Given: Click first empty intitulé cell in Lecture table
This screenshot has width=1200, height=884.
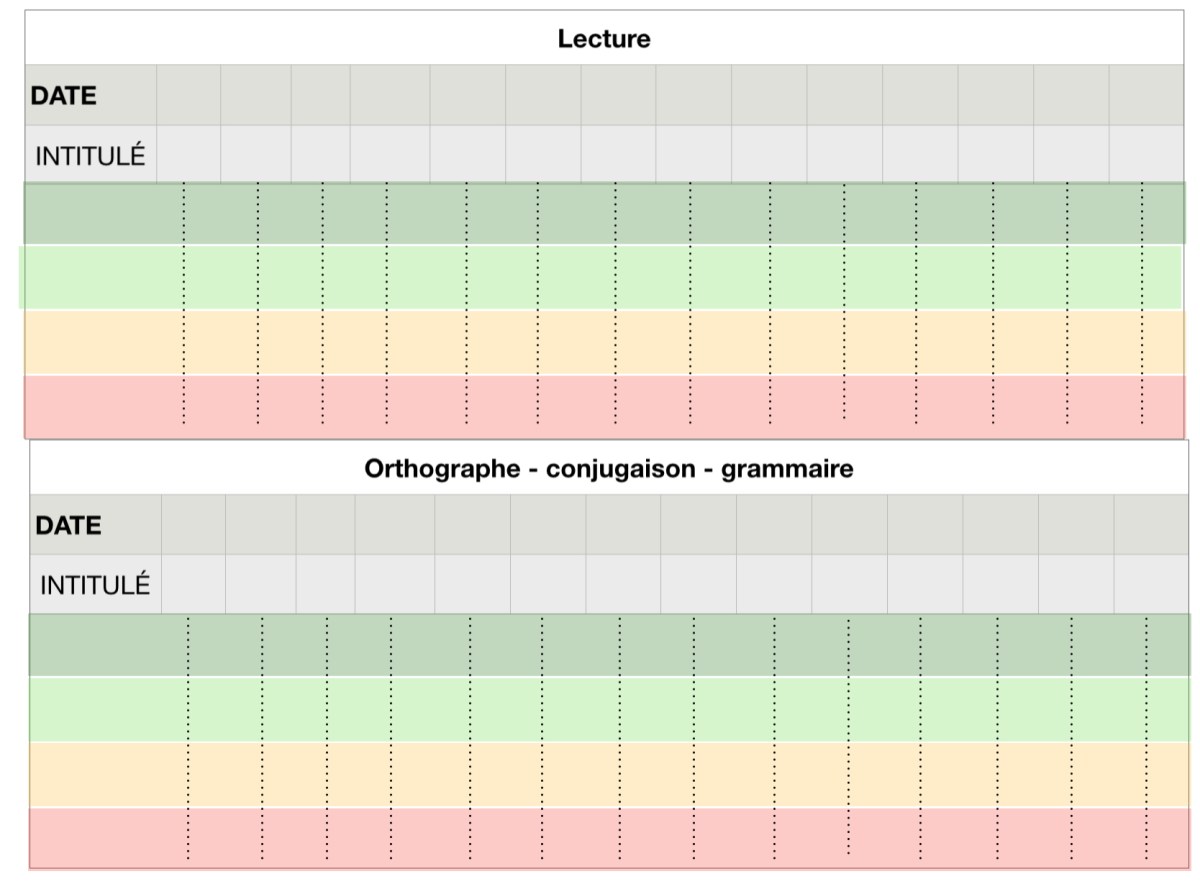Looking at the screenshot, I should 188,155.
